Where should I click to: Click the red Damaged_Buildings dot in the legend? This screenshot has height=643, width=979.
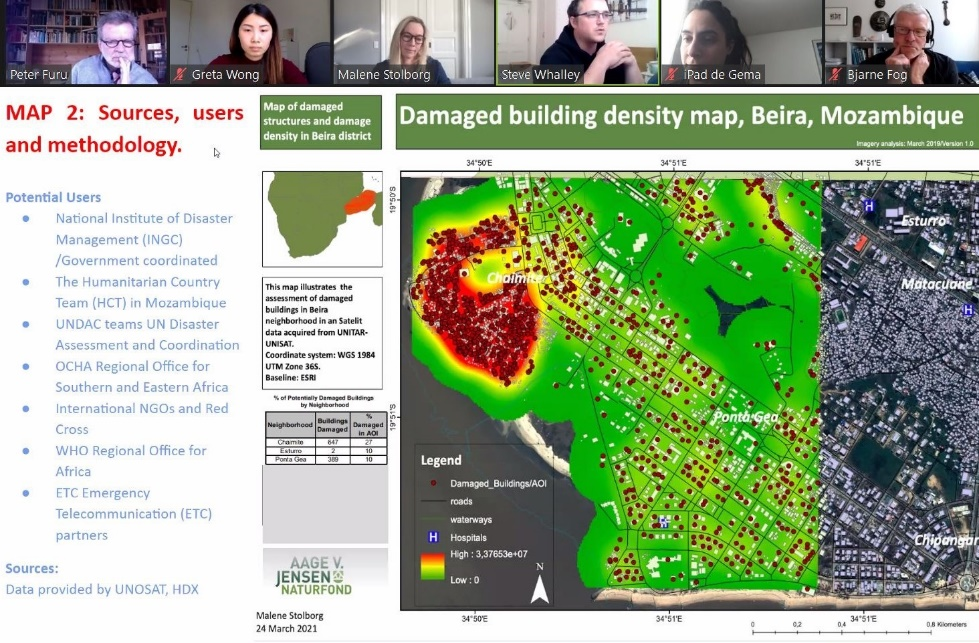tap(433, 484)
